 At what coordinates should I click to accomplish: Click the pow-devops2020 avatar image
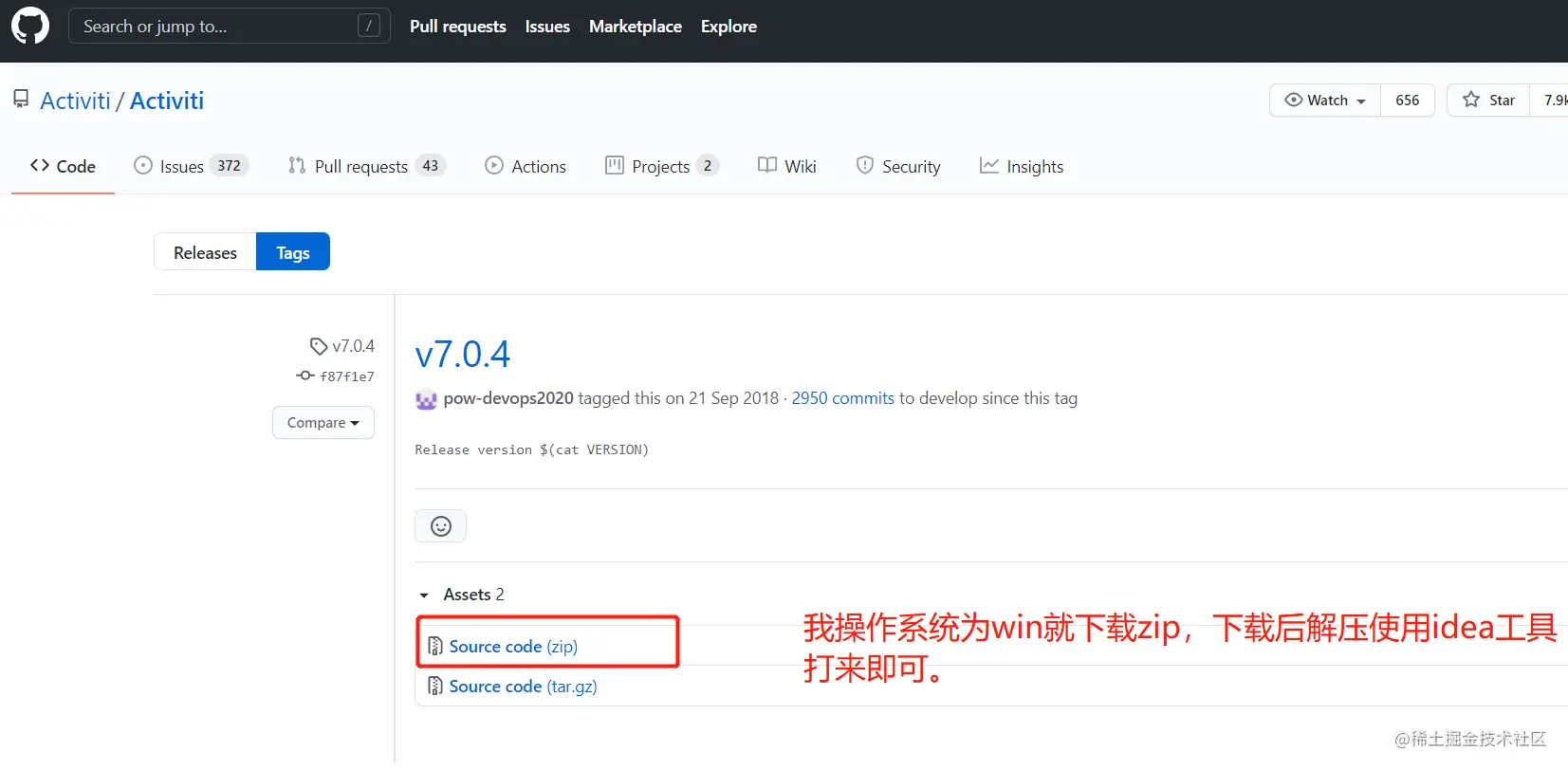click(426, 399)
